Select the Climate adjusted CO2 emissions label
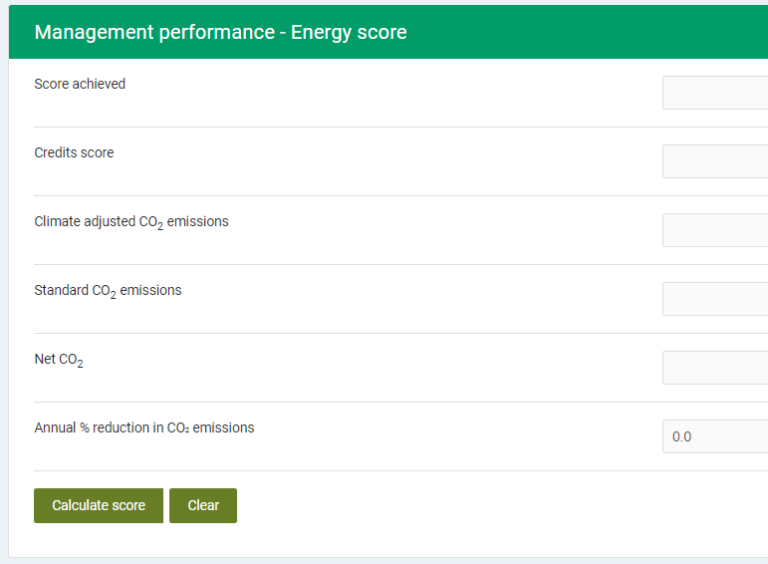 [131, 222]
